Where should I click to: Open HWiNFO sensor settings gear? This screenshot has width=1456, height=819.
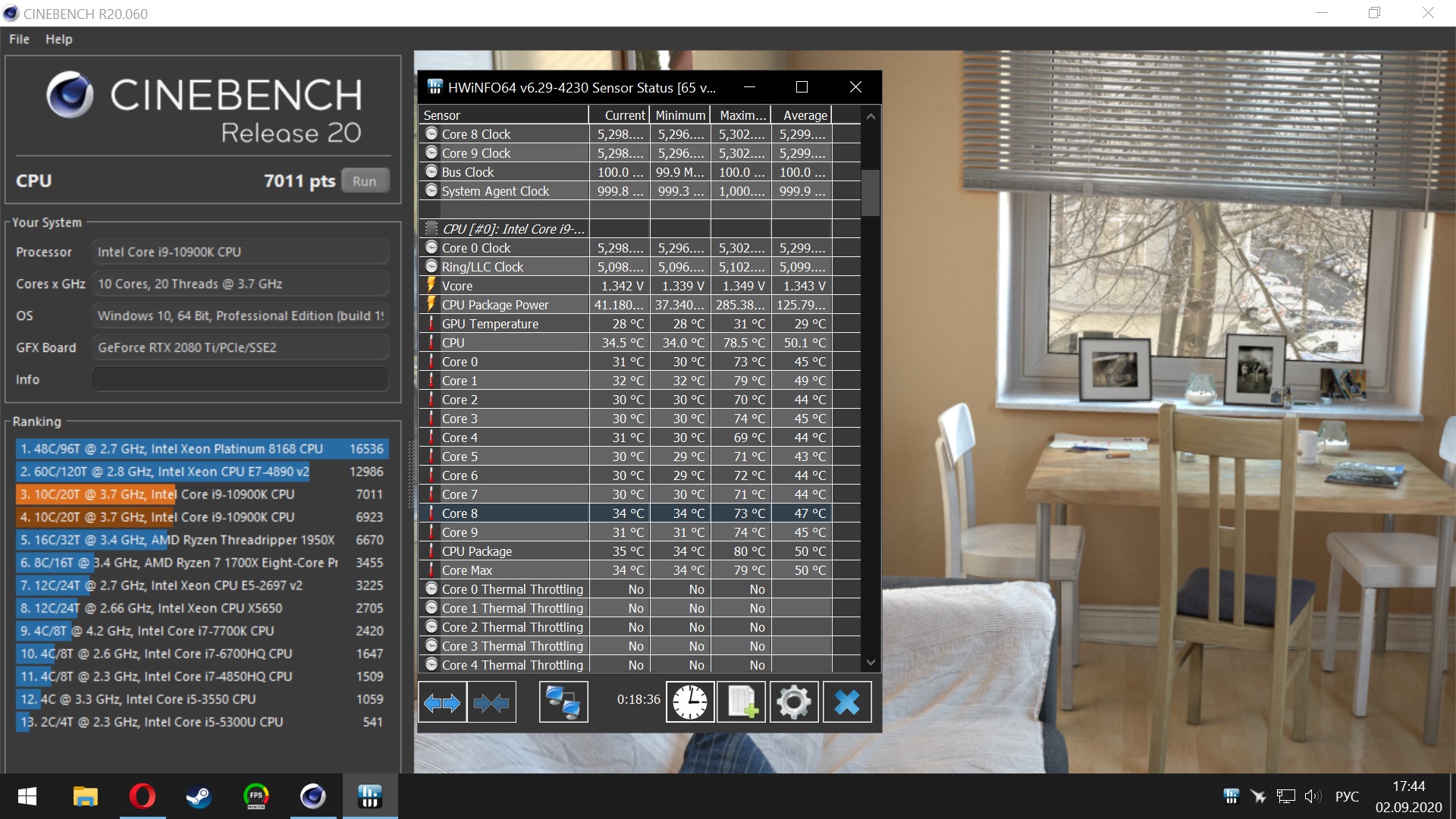(793, 702)
